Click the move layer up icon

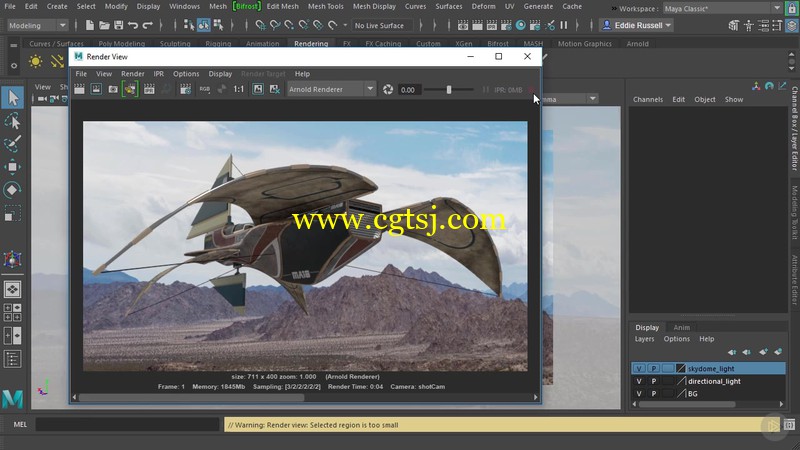point(732,352)
